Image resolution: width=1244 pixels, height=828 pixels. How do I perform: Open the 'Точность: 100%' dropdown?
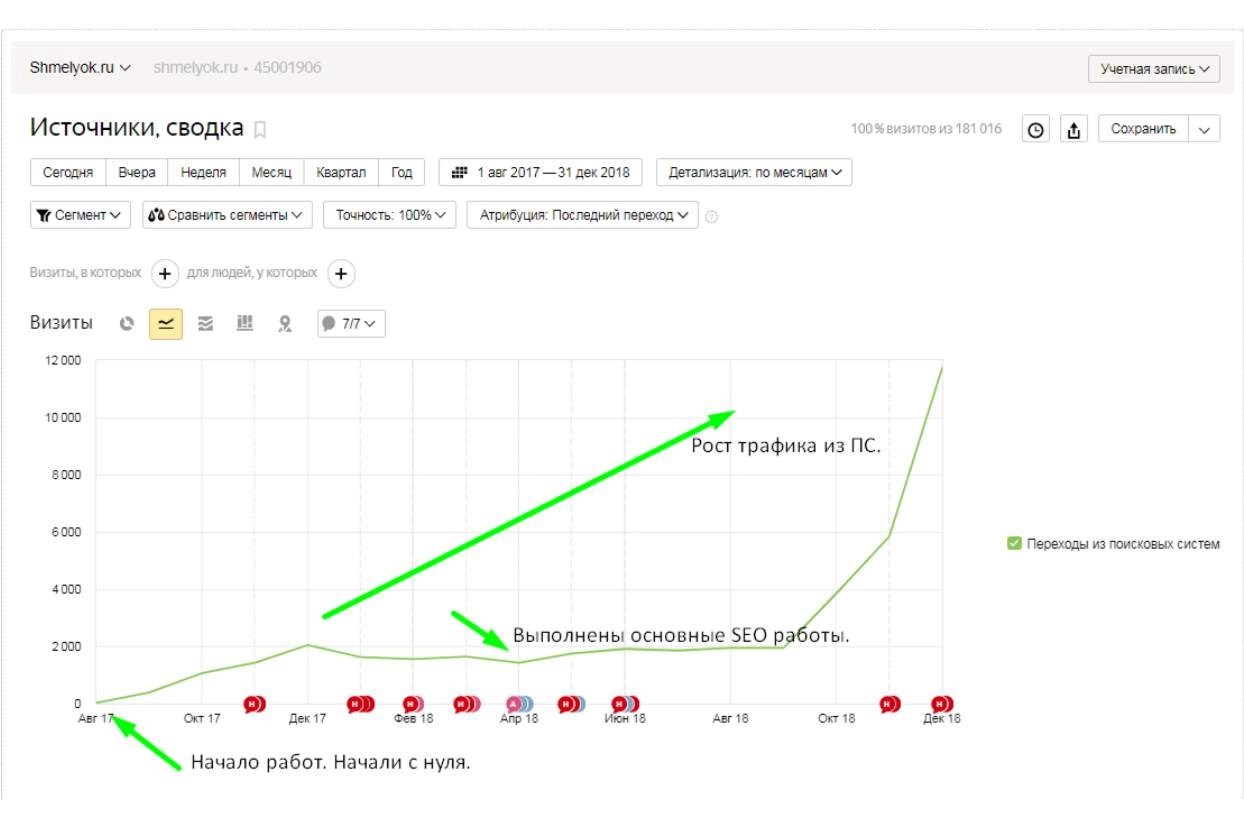pos(390,215)
